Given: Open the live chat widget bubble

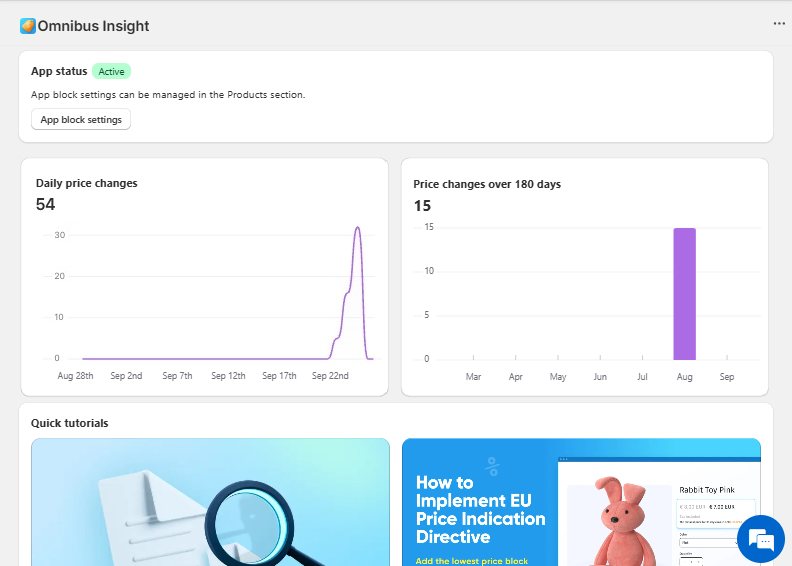Looking at the screenshot, I should 761,540.
